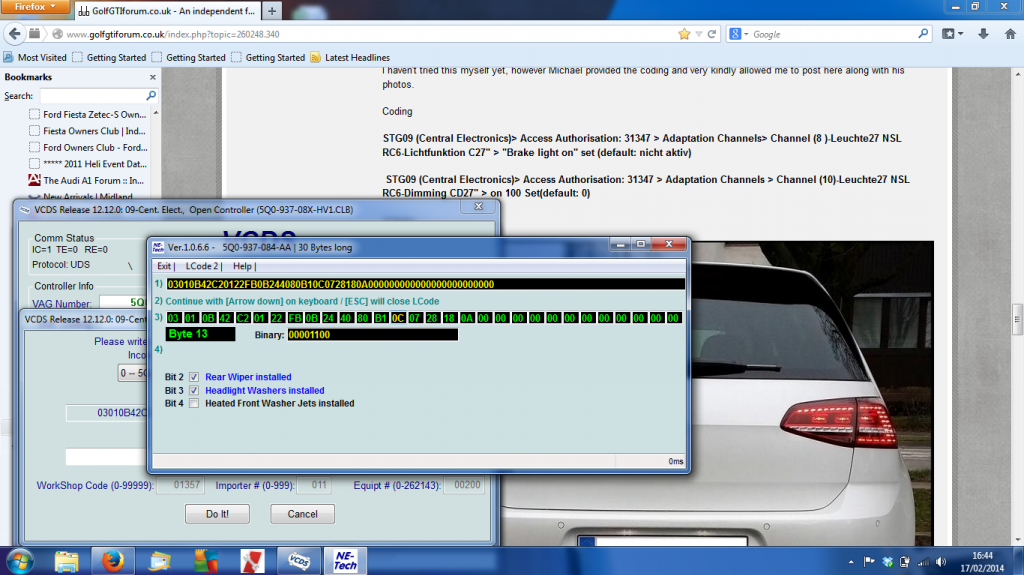
Task: Click volume speaker icon in system tray
Action: [x=940, y=562]
